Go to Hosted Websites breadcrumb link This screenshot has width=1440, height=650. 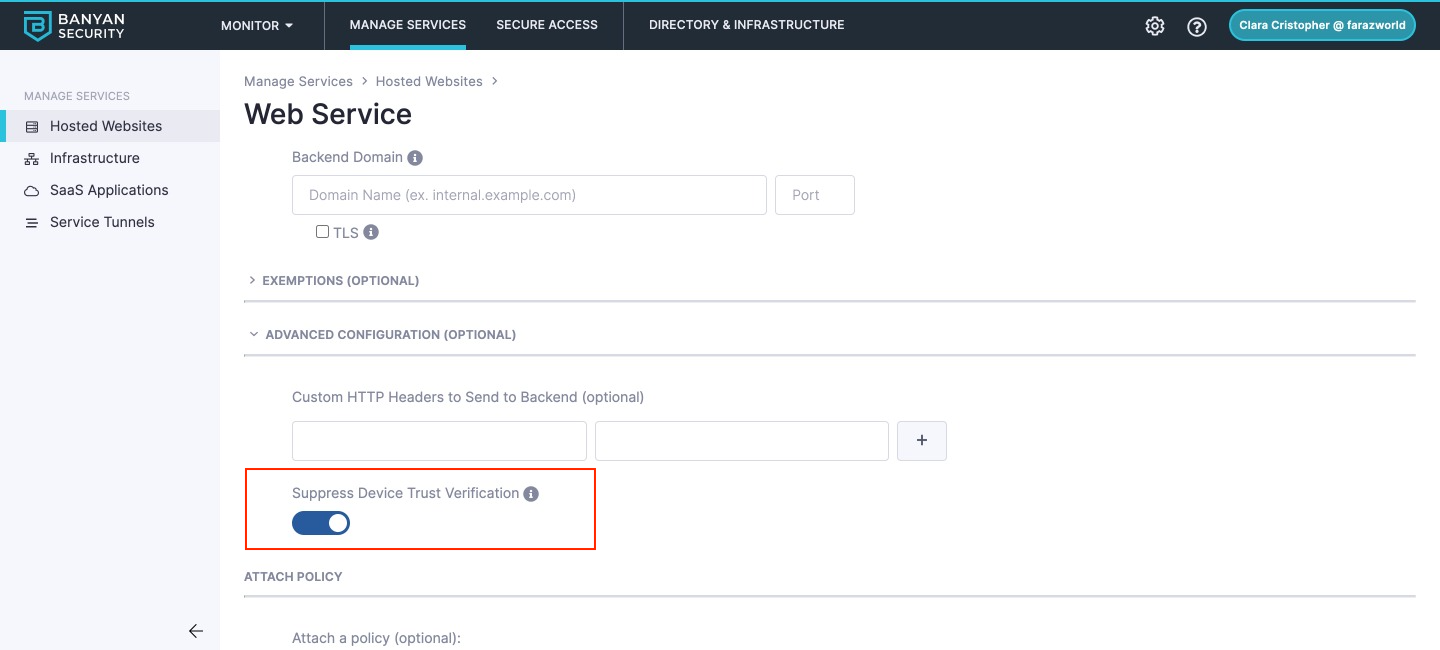click(429, 81)
